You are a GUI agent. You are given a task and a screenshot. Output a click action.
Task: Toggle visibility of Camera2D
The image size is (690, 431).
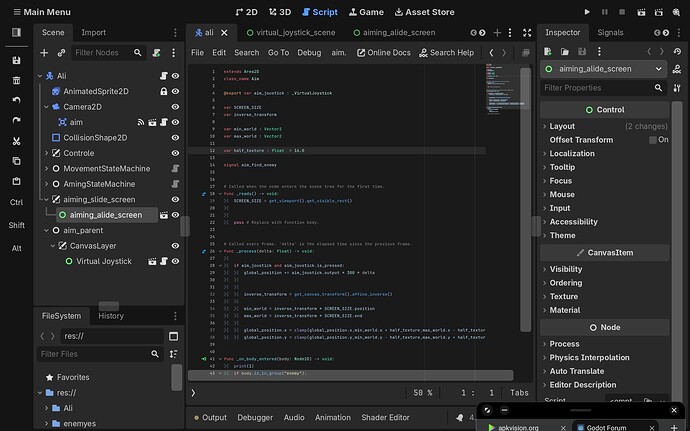[x=175, y=107]
